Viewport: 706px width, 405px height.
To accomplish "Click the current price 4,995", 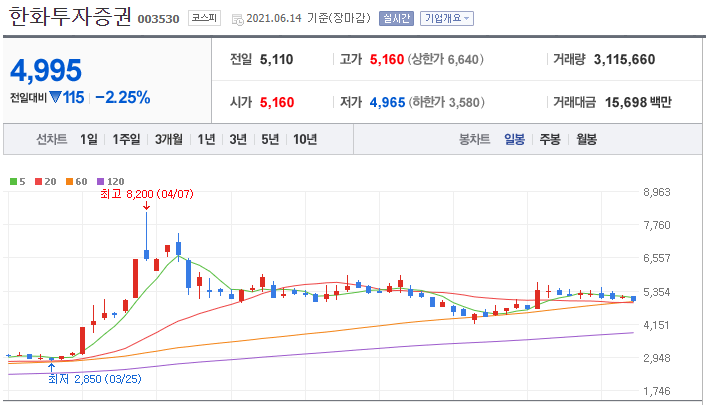I will (45, 71).
